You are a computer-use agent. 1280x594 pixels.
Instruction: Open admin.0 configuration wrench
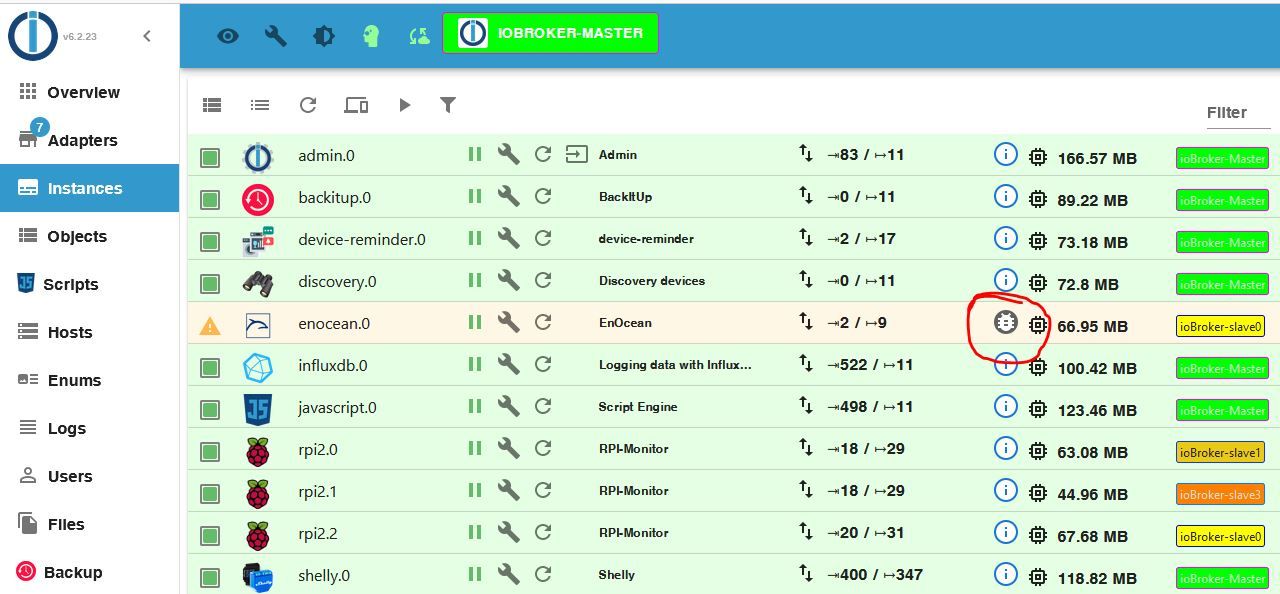coord(509,154)
